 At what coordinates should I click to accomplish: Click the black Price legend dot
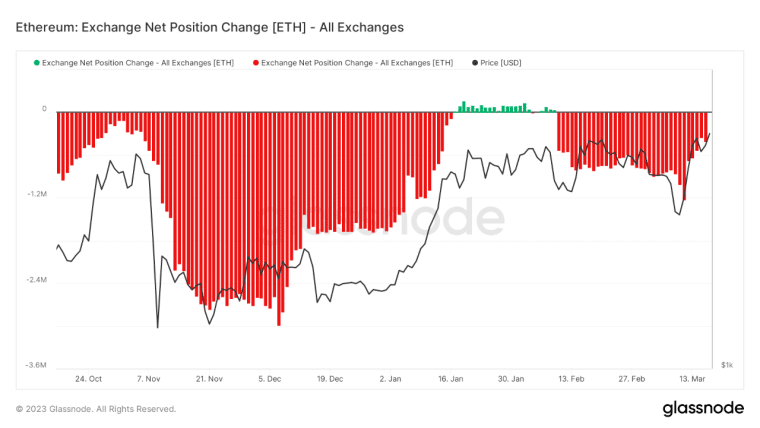[x=475, y=63]
